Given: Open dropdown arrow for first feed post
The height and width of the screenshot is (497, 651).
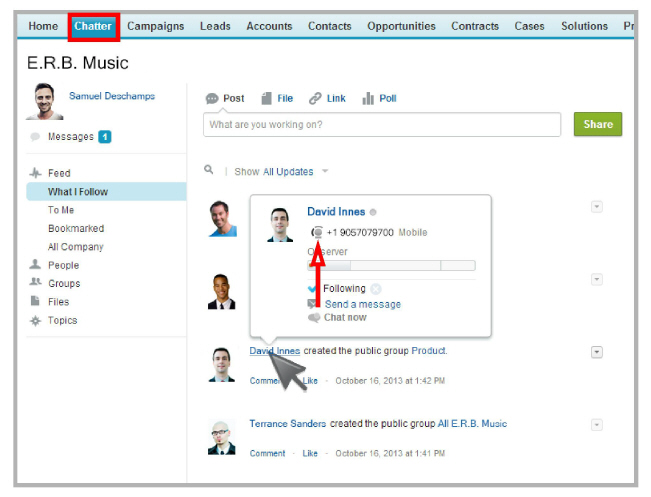Looking at the screenshot, I should tap(597, 207).
